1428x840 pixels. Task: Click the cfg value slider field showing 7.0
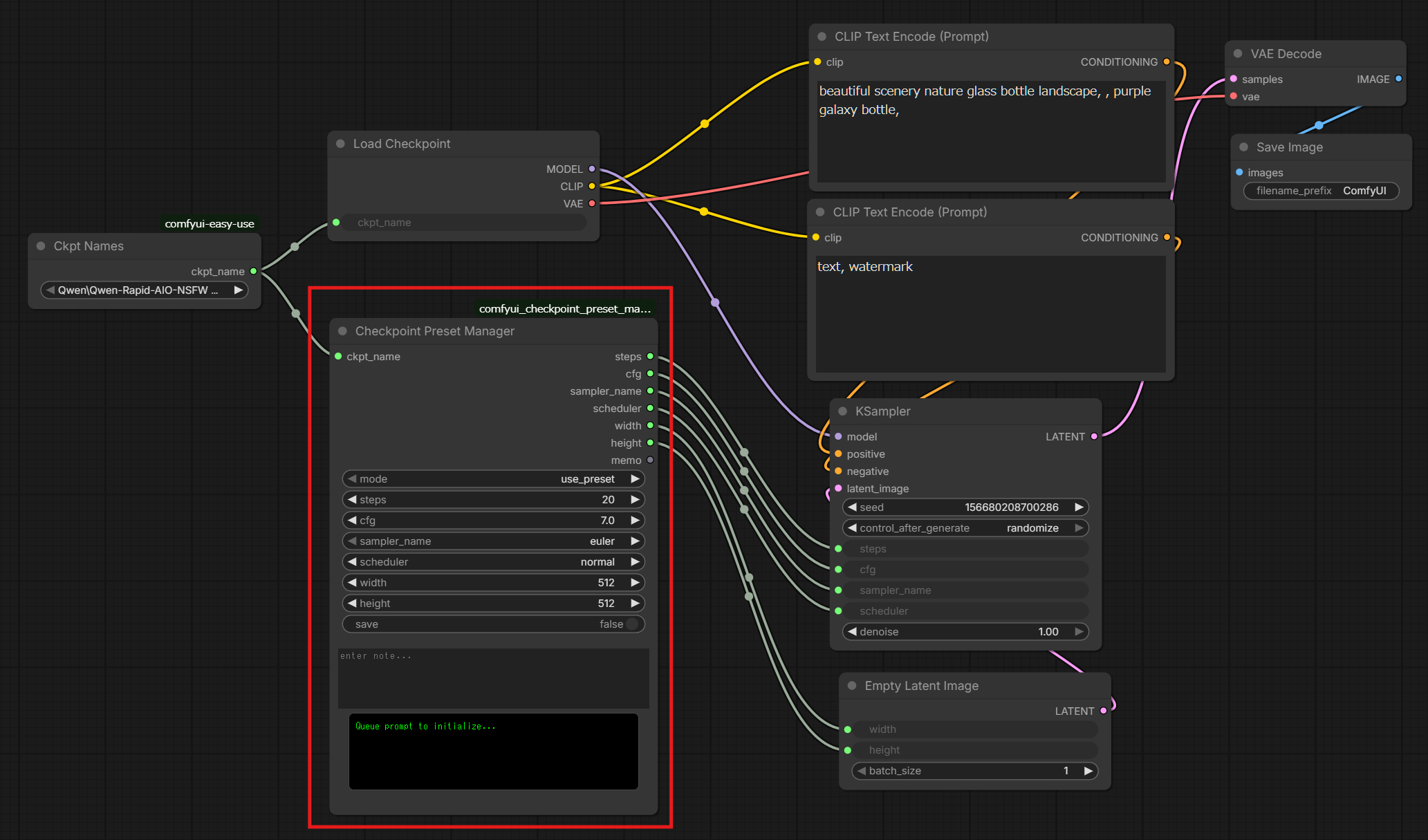coord(493,521)
